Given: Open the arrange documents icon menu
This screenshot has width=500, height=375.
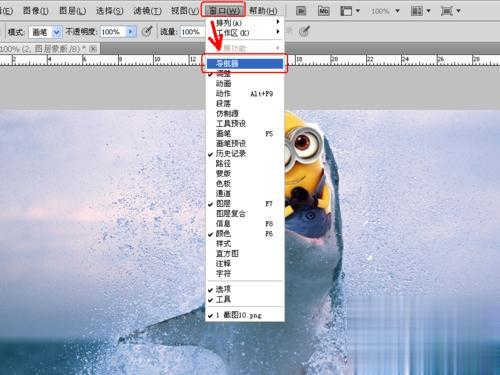Looking at the screenshot, I should (420, 11).
